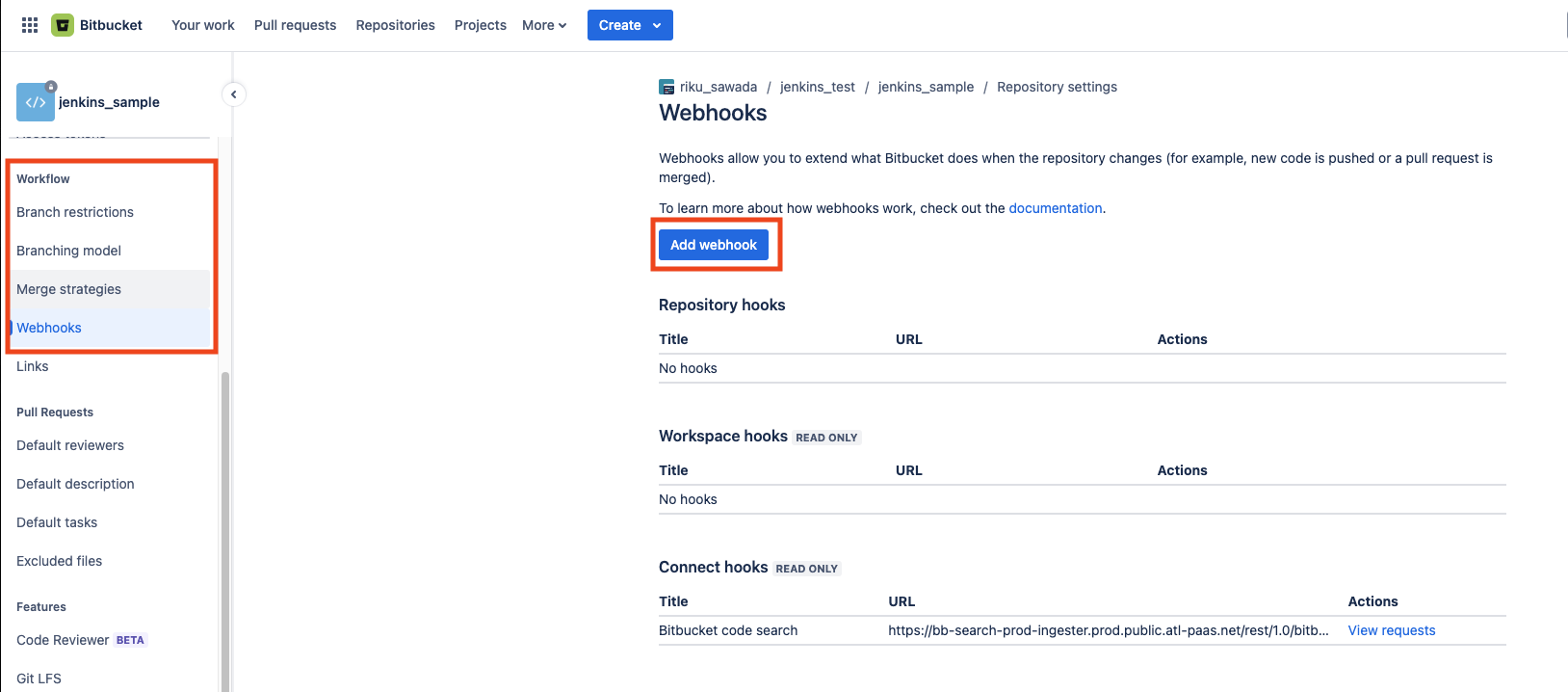Click 'No hooks' under Workspace hooks
This screenshot has height=692, width=1568.
(x=688, y=499)
